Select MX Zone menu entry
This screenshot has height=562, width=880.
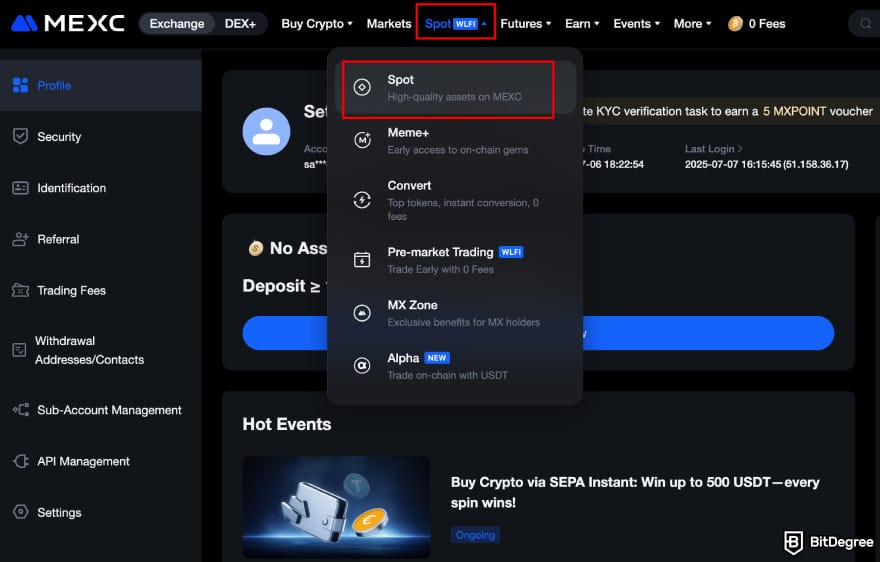(x=455, y=313)
